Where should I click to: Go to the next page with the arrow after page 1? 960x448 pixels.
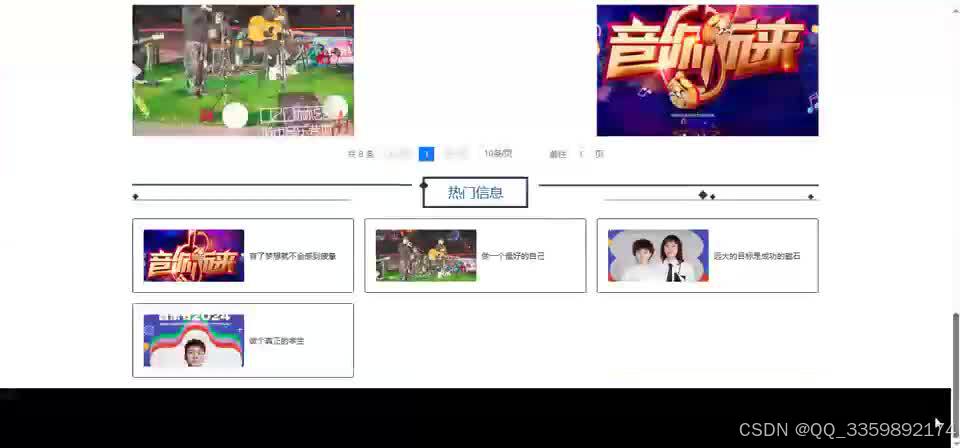point(456,154)
